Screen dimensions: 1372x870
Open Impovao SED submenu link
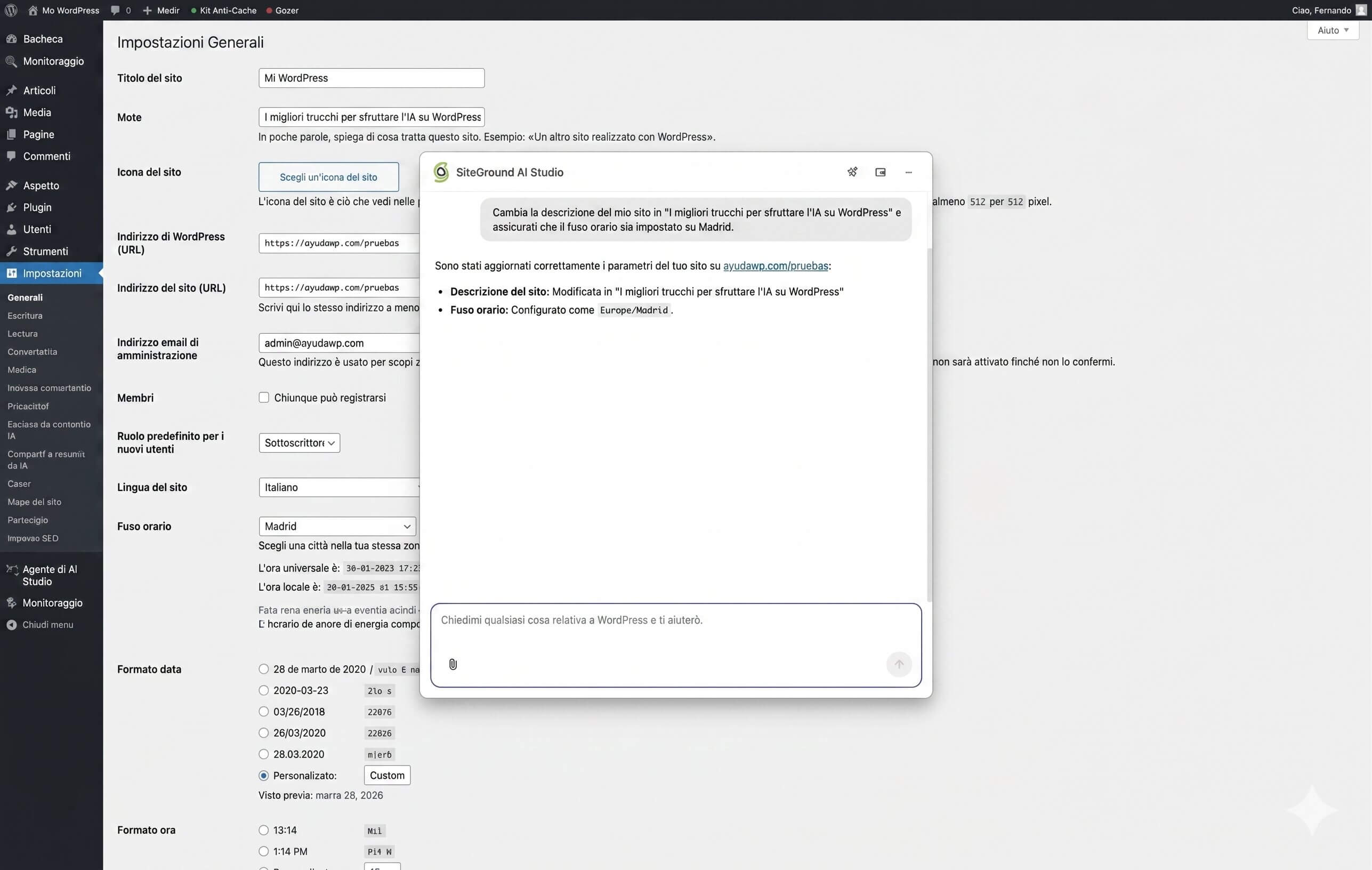click(x=33, y=538)
